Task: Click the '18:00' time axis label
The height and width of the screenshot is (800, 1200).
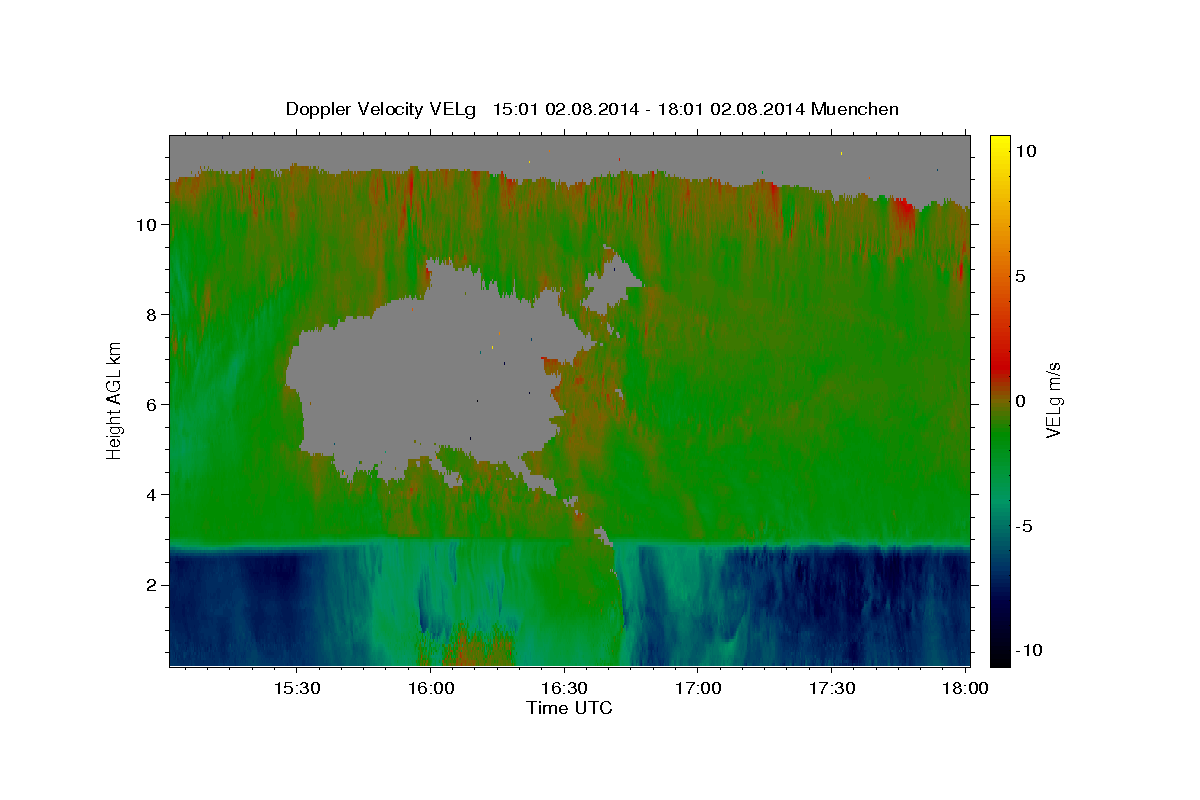Action: pos(964,689)
